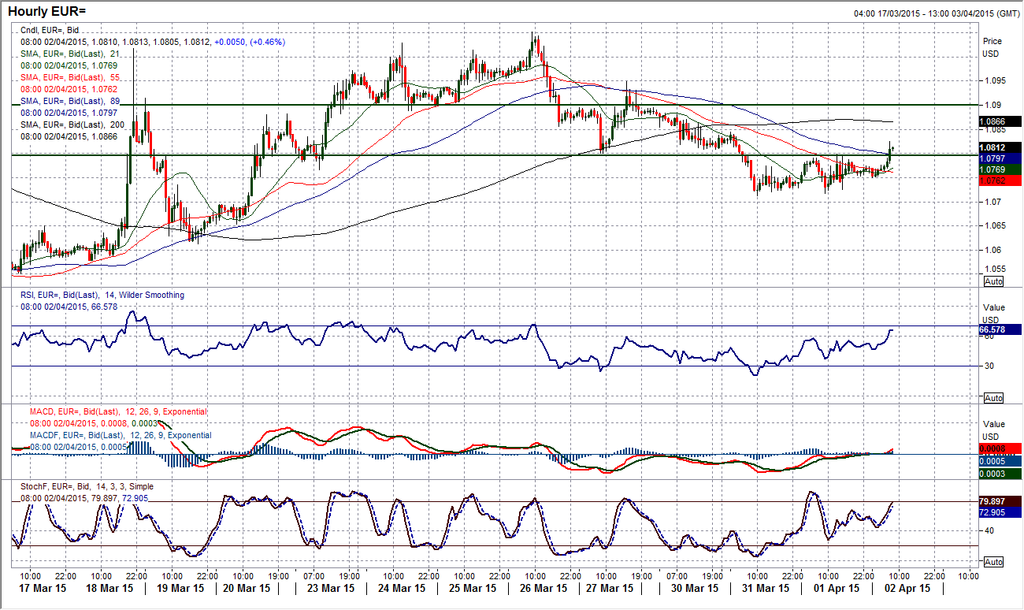Click the 19 Mar 15 date label

click(x=180, y=588)
